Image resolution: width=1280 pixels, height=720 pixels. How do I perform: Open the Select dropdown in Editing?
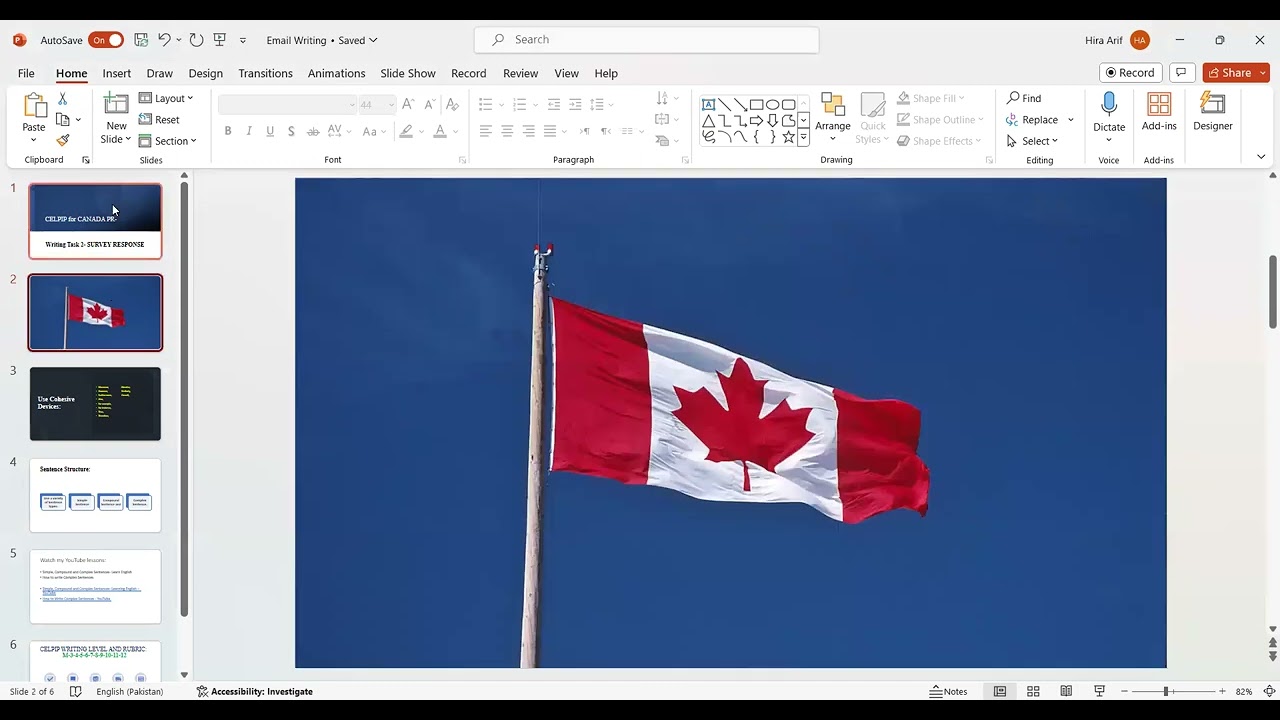point(1032,141)
